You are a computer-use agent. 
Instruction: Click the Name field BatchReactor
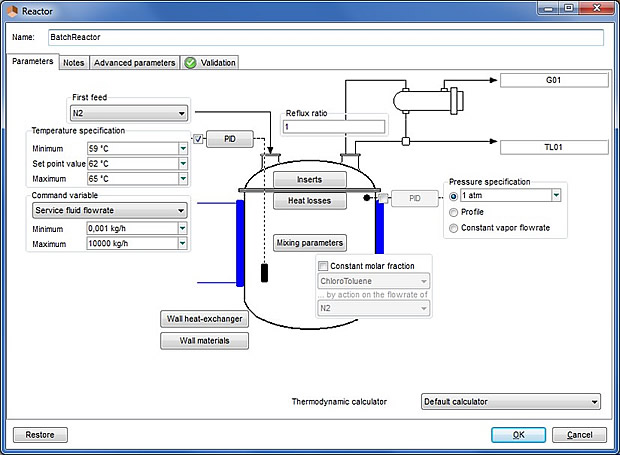point(326,37)
